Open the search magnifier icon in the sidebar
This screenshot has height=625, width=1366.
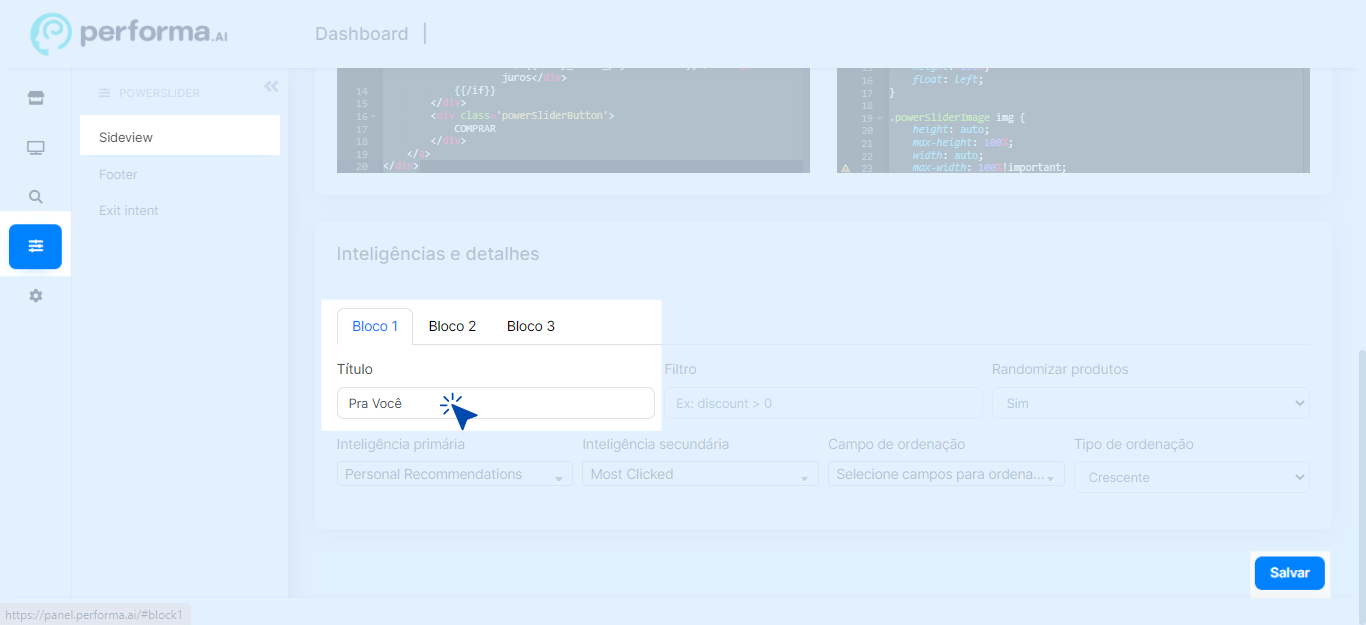coord(36,197)
